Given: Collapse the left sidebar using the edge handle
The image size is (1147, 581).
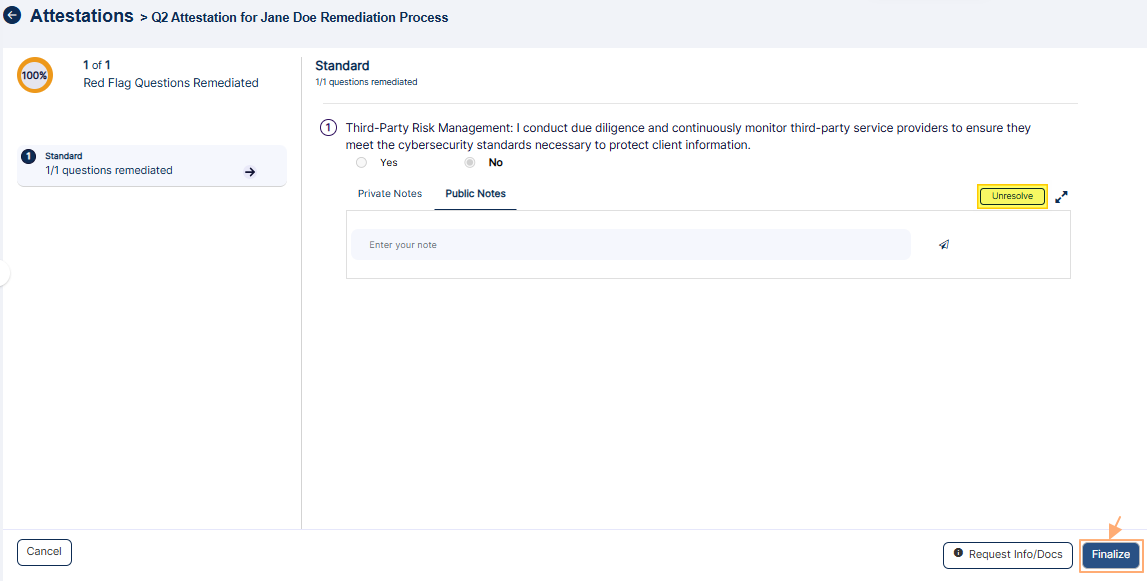Looking at the screenshot, I should pos(4,273).
